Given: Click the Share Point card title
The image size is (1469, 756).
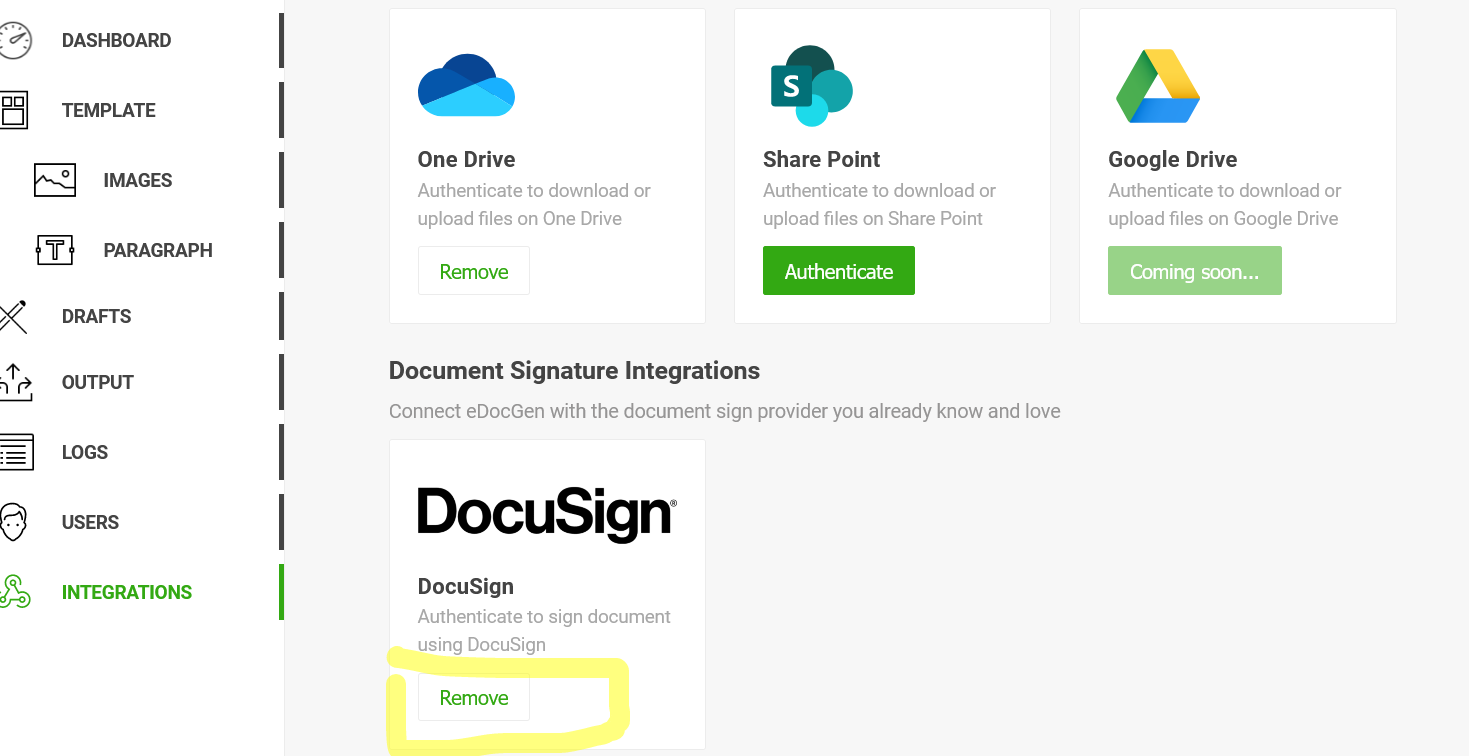Looking at the screenshot, I should pyautogui.click(x=822, y=160).
